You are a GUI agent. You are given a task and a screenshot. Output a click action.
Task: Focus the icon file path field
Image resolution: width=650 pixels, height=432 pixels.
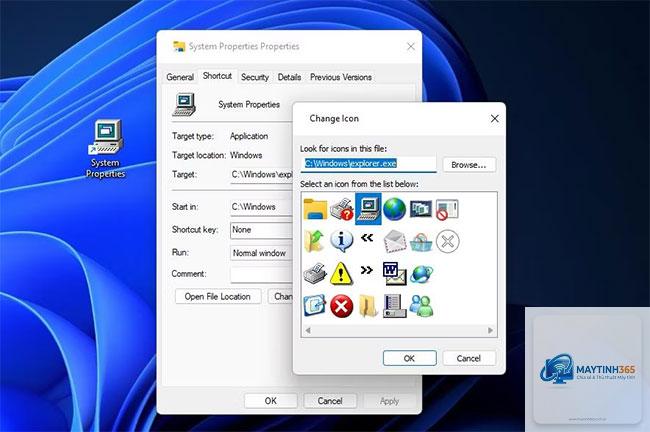tap(369, 164)
